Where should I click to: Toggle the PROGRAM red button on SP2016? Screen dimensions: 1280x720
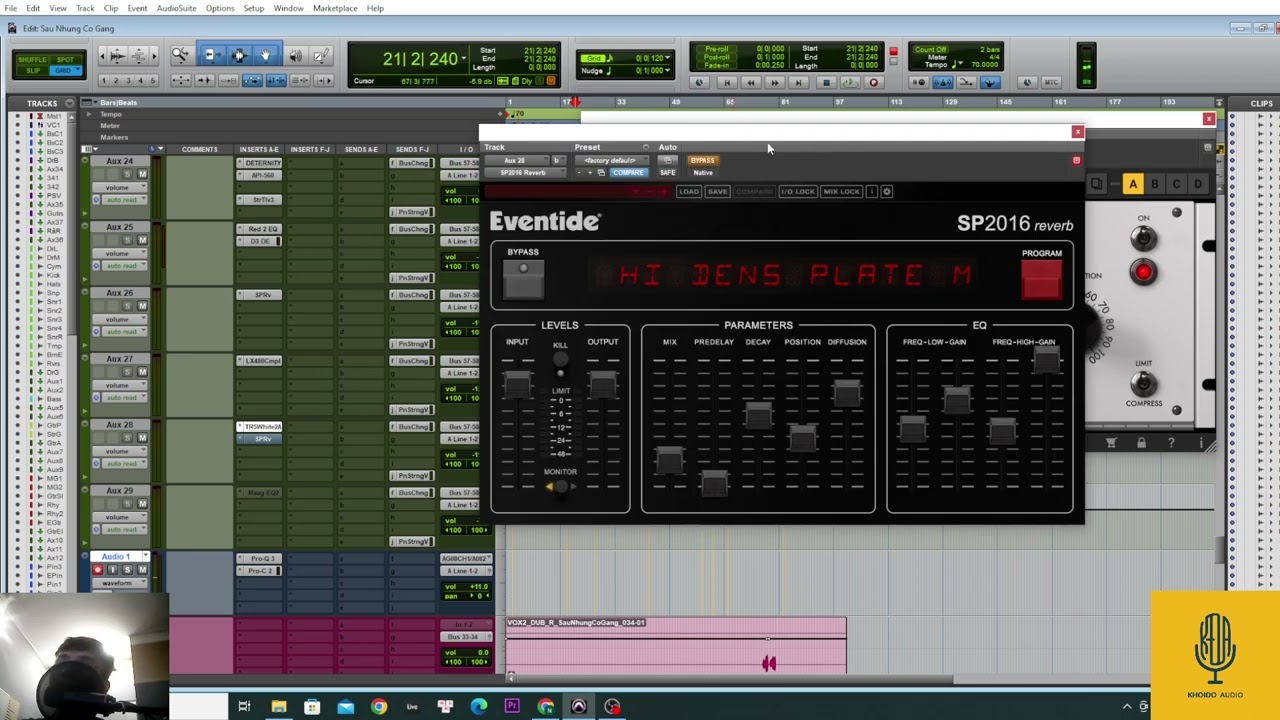pyautogui.click(x=1042, y=279)
